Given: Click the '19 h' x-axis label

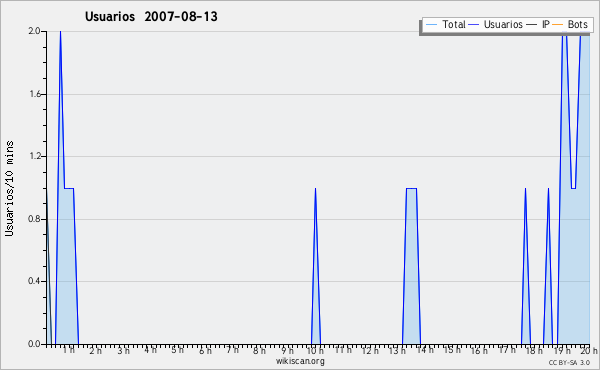Looking at the screenshot, I should 562,350.
